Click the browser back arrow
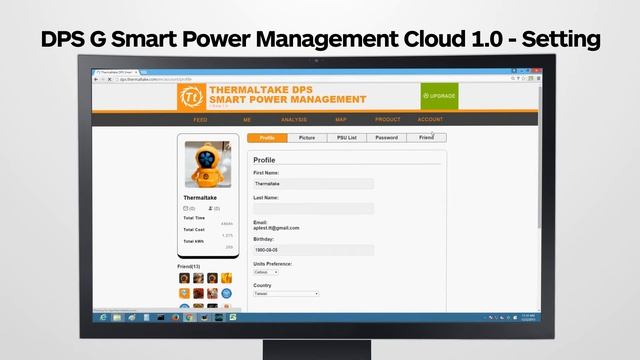 click(x=96, y=79)
